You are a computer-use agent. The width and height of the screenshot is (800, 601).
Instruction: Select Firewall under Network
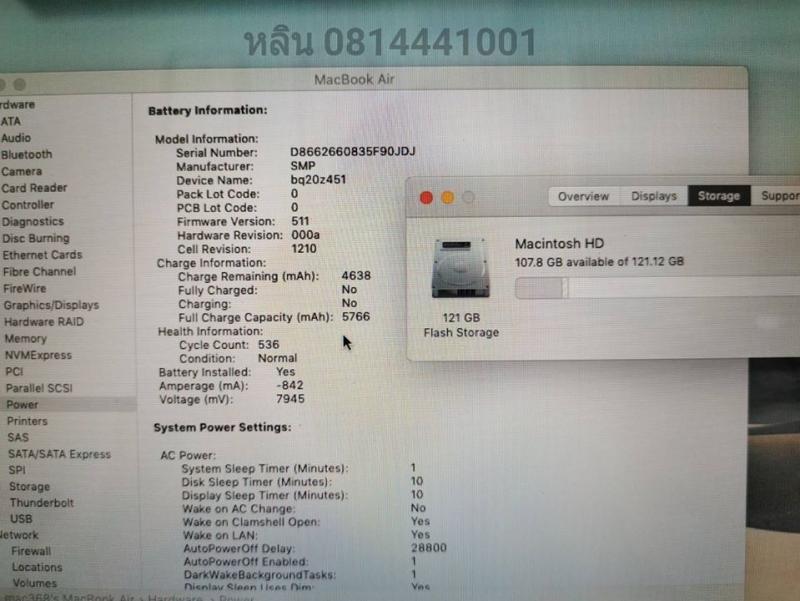pyautogui.click(x=31, y=551)
